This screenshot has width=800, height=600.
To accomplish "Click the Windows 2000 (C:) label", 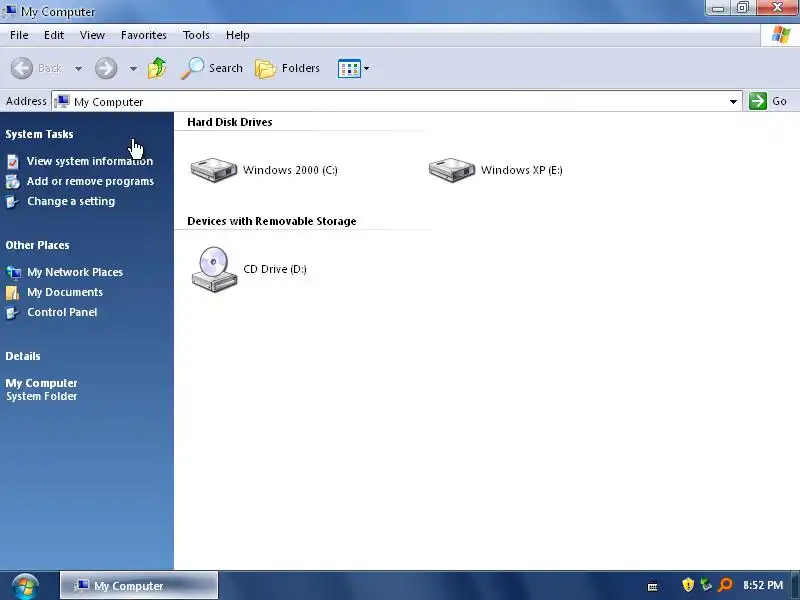I will click(x=290, y=170).
